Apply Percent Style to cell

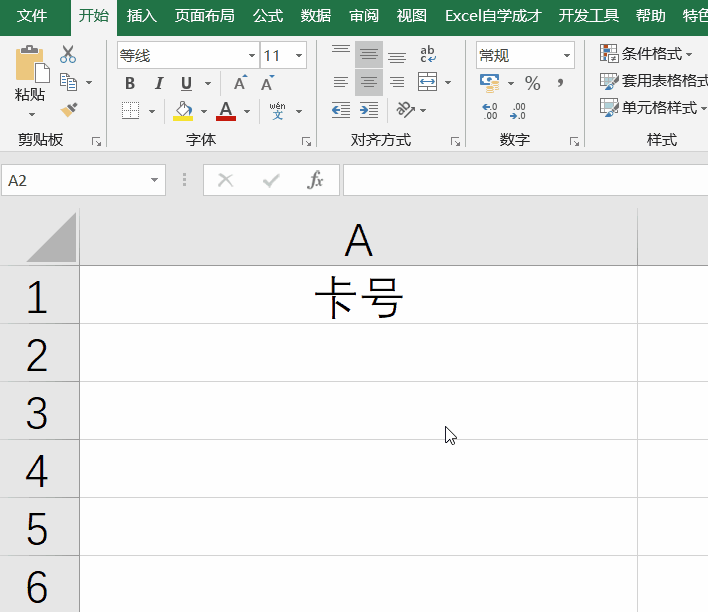[x=533, y=83]
